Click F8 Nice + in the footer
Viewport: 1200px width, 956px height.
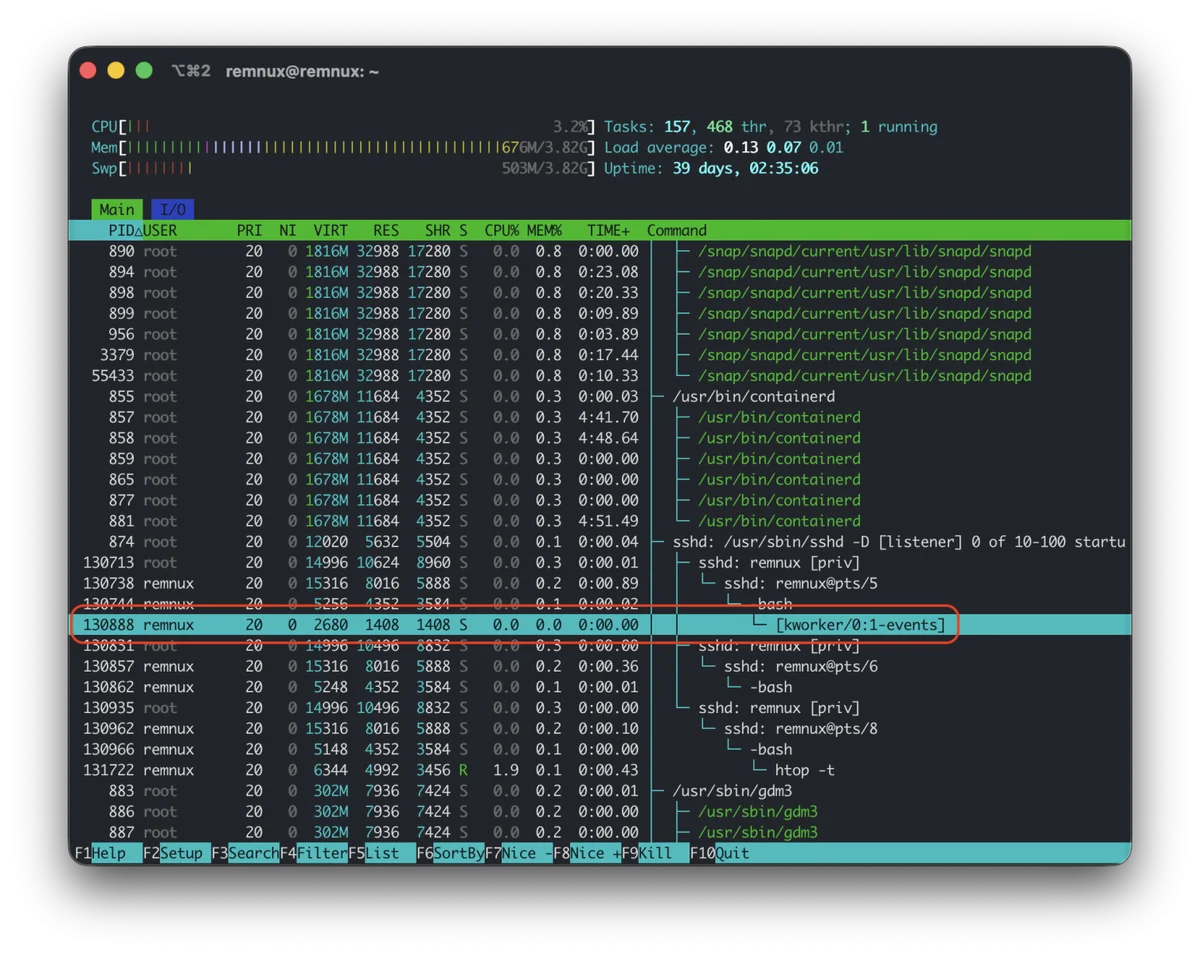click(587, 853)
